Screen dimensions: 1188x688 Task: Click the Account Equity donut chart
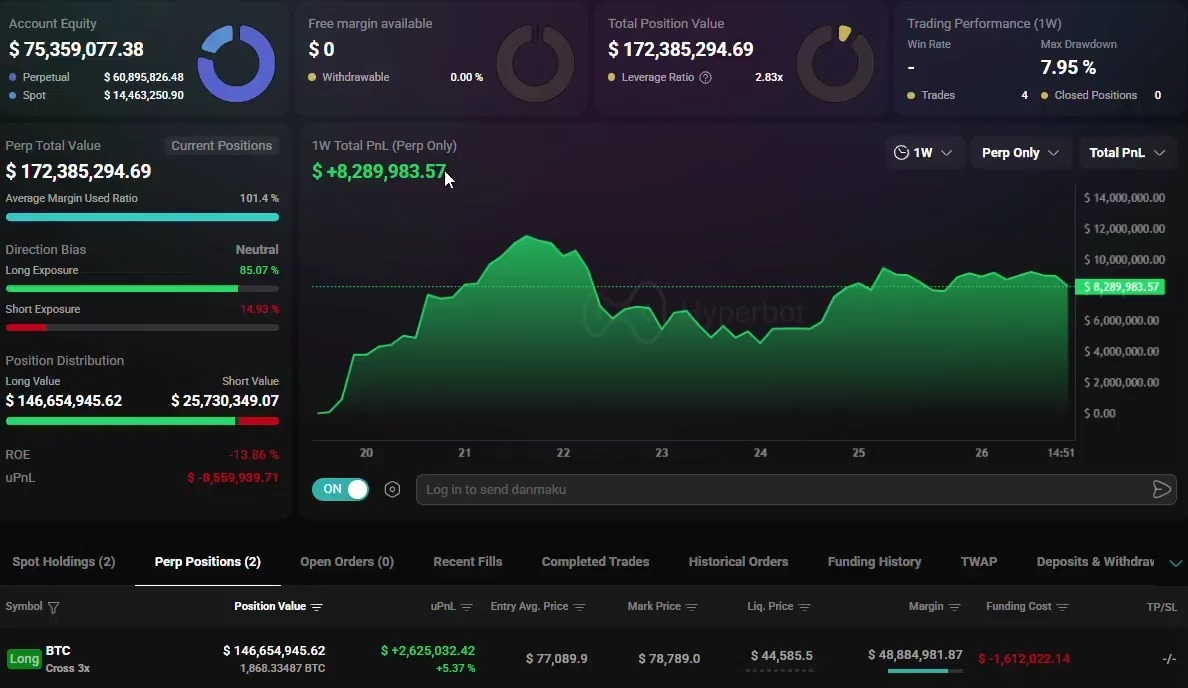[x=236, y=64]
